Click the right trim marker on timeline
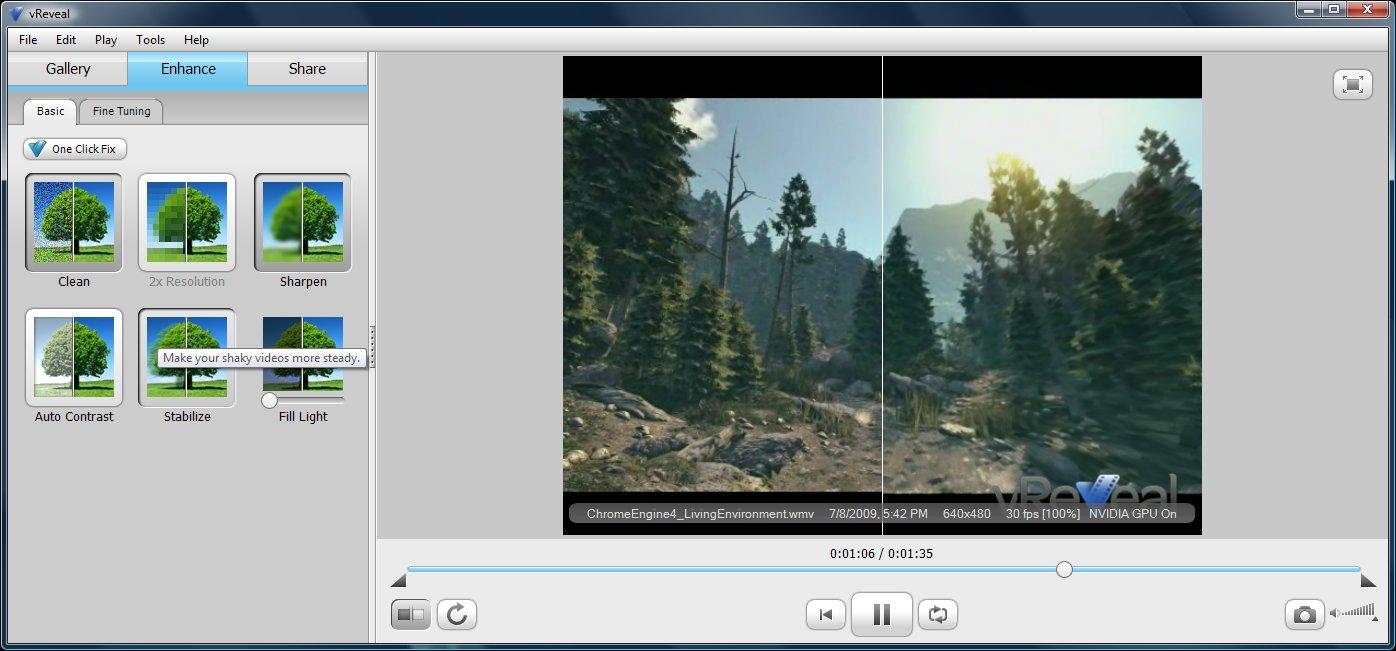This screenshot has width=1396, height=651. tap(1369, 580)
